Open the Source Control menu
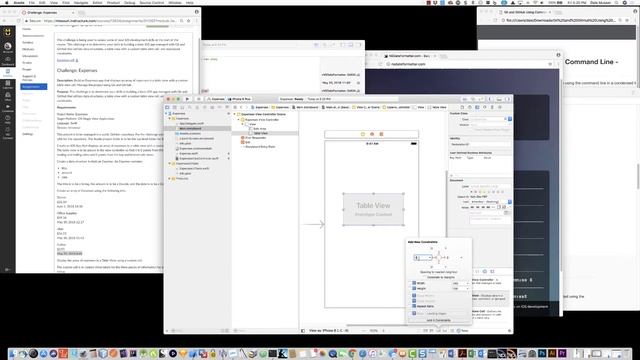Image resolution: width=640 pixels, height=360 pixels. (151, 2)
